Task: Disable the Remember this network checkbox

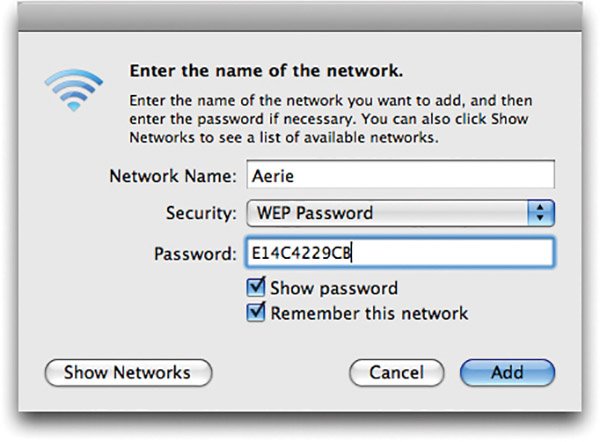Action: coord(258,313)
